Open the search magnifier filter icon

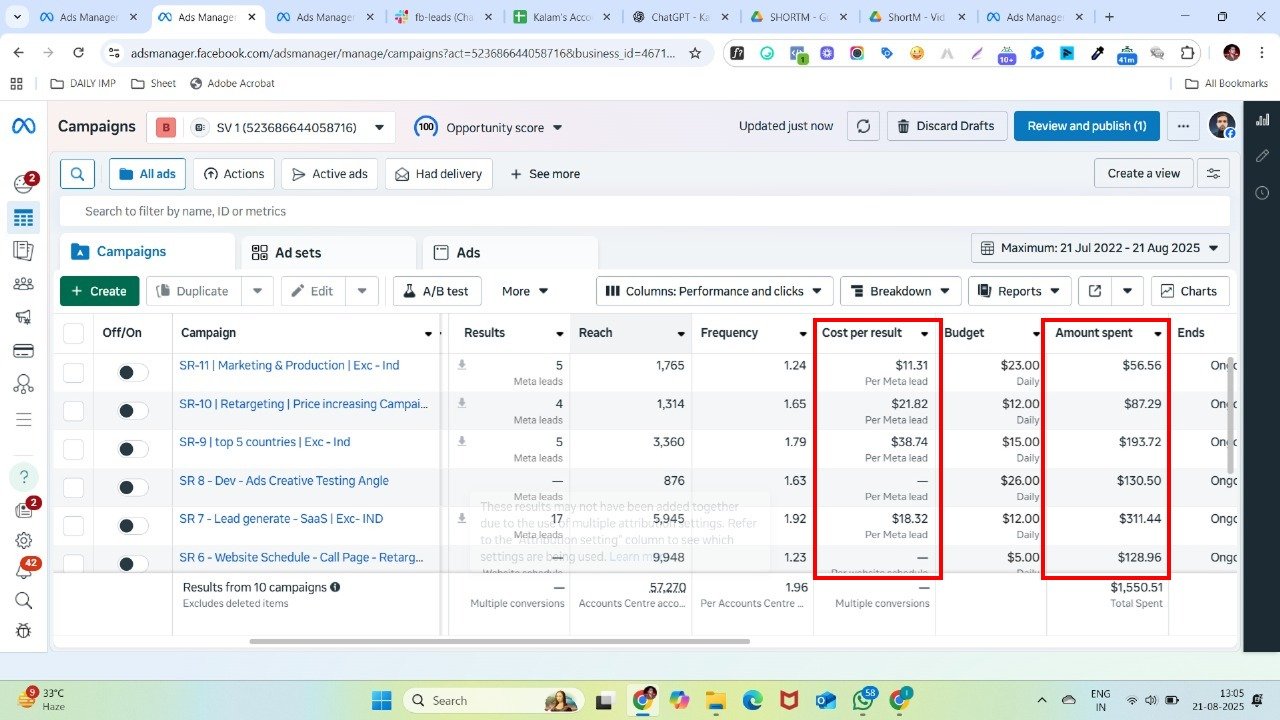point(77,174)
